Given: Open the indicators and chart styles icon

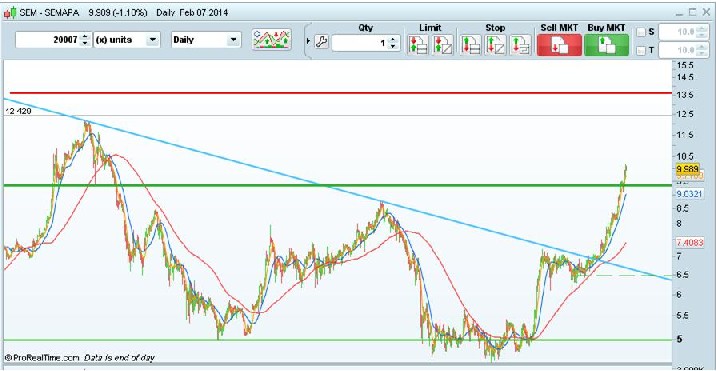Looking at the screenshot, I should click(272, 40).
